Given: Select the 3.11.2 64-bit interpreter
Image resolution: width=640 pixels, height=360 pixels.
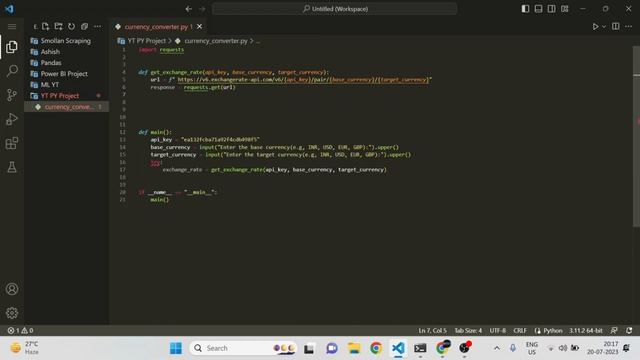Looking at the screenshot, I should point(586,330).
